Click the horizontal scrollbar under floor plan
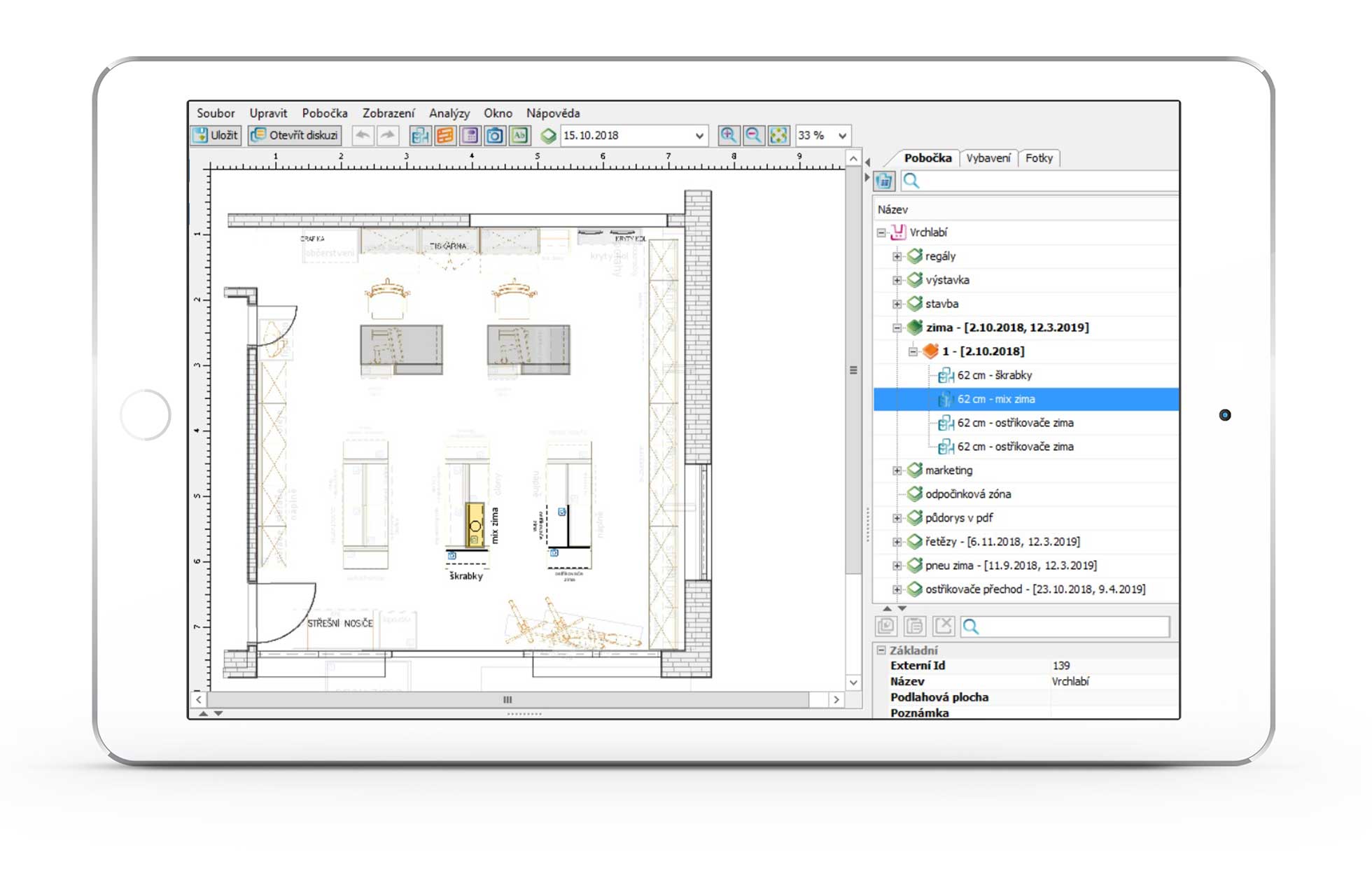Screen dimensions: 1372x873 (x=507, y=699)
